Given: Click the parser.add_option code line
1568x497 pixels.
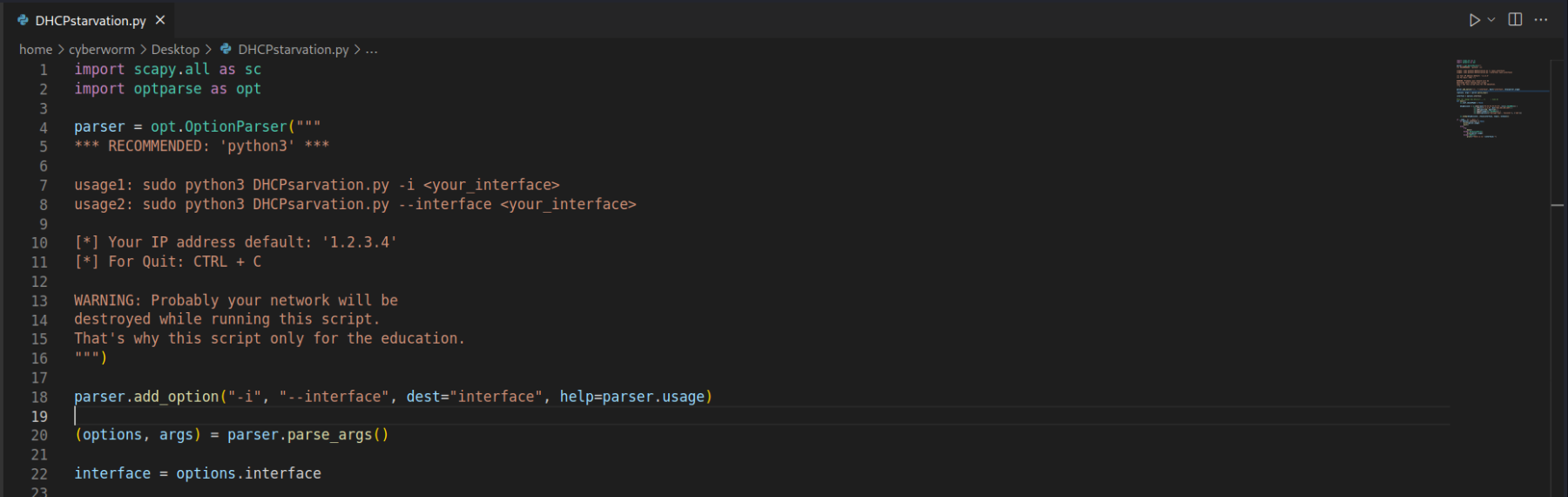Looking at the screenshot, I should point(392,397).
